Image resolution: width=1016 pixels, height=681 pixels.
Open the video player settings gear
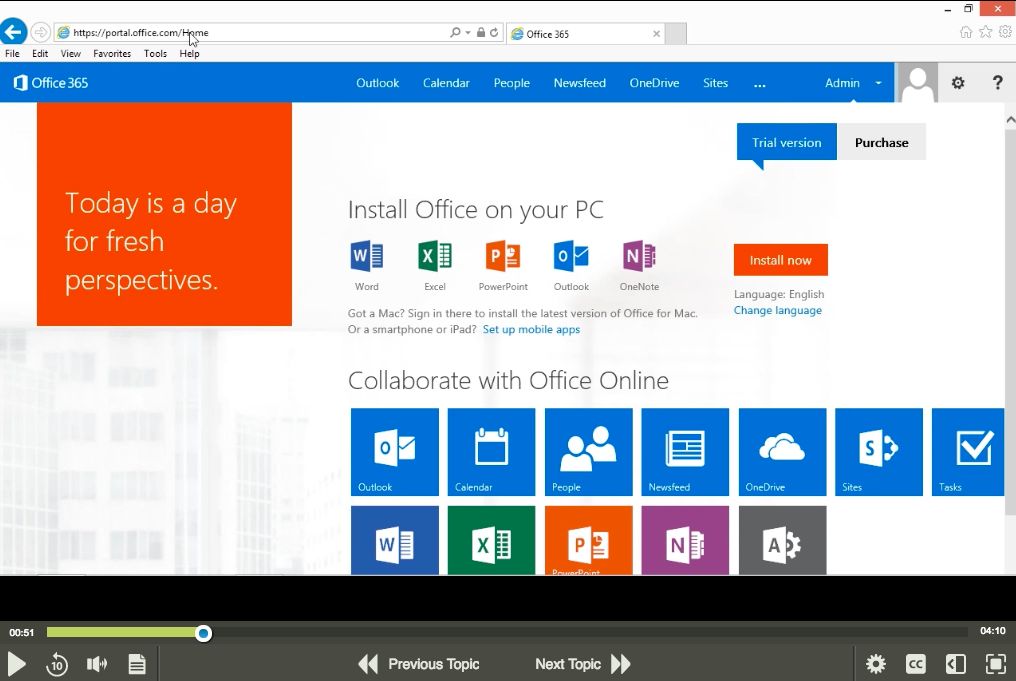point(875,664)
